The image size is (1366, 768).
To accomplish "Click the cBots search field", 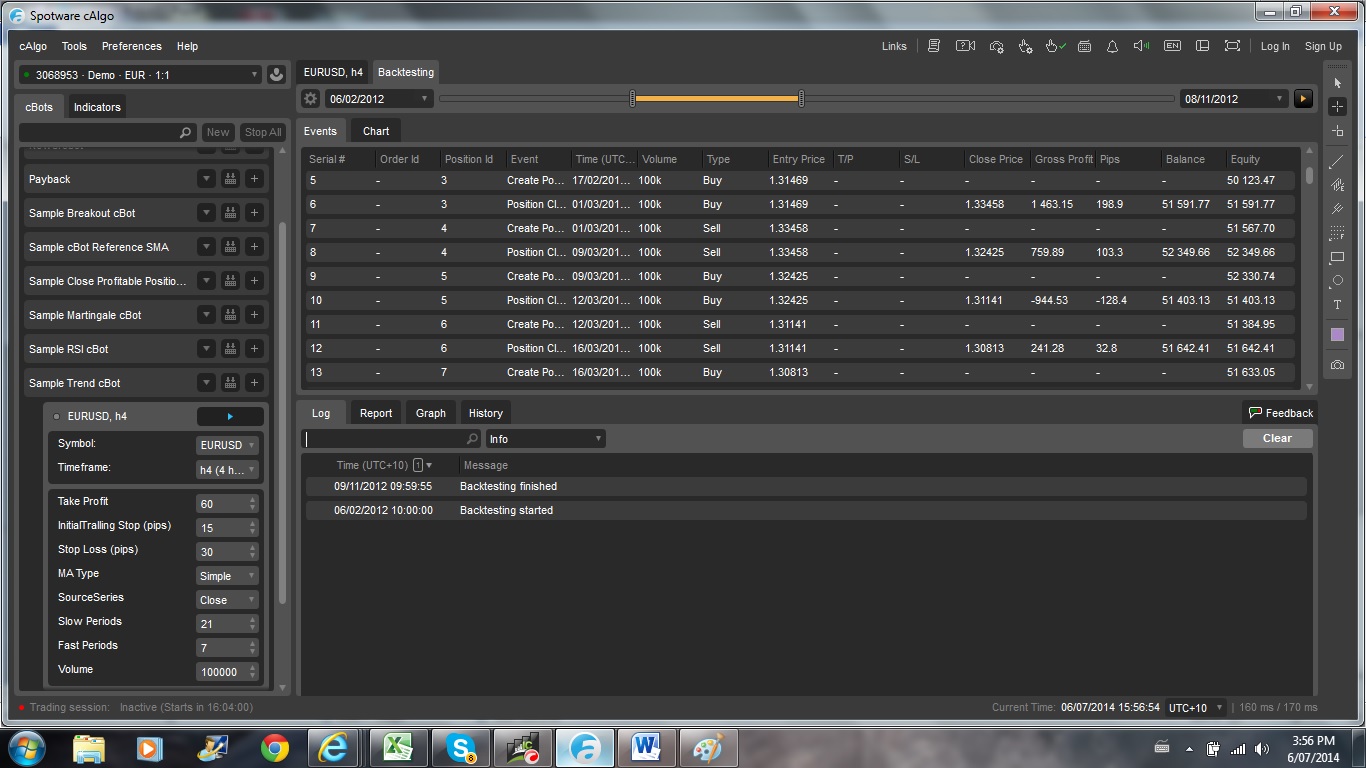I will coord(108,132).
